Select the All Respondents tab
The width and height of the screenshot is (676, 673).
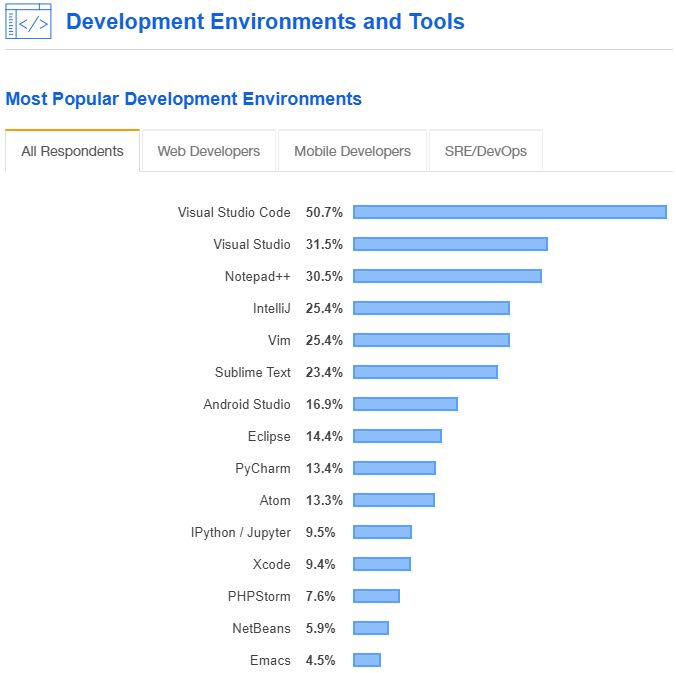pos(72,151)
